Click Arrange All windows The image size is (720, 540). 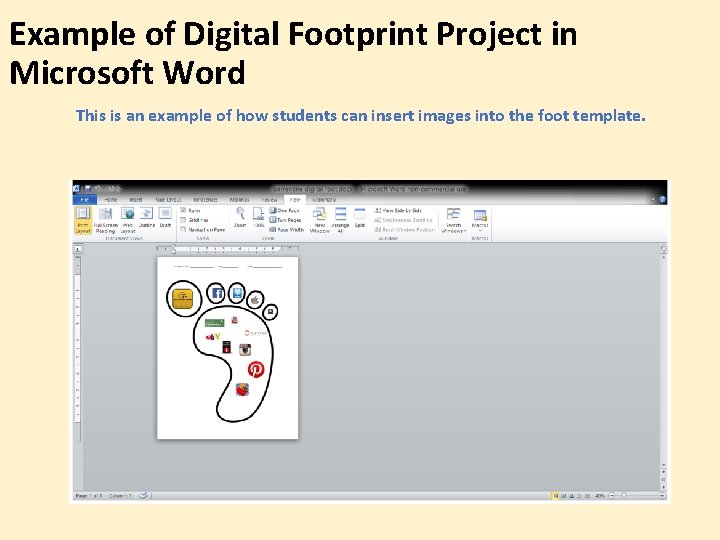coord(340,220)
